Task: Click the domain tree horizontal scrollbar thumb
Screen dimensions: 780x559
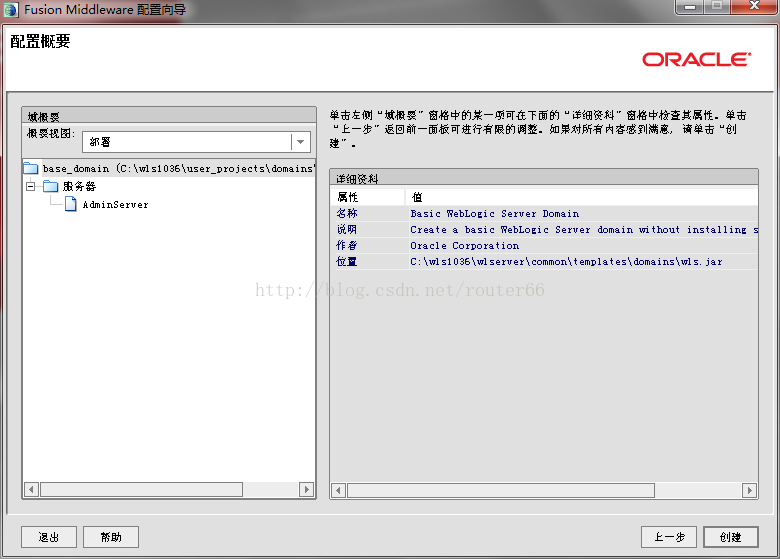Action: [141, 489]
